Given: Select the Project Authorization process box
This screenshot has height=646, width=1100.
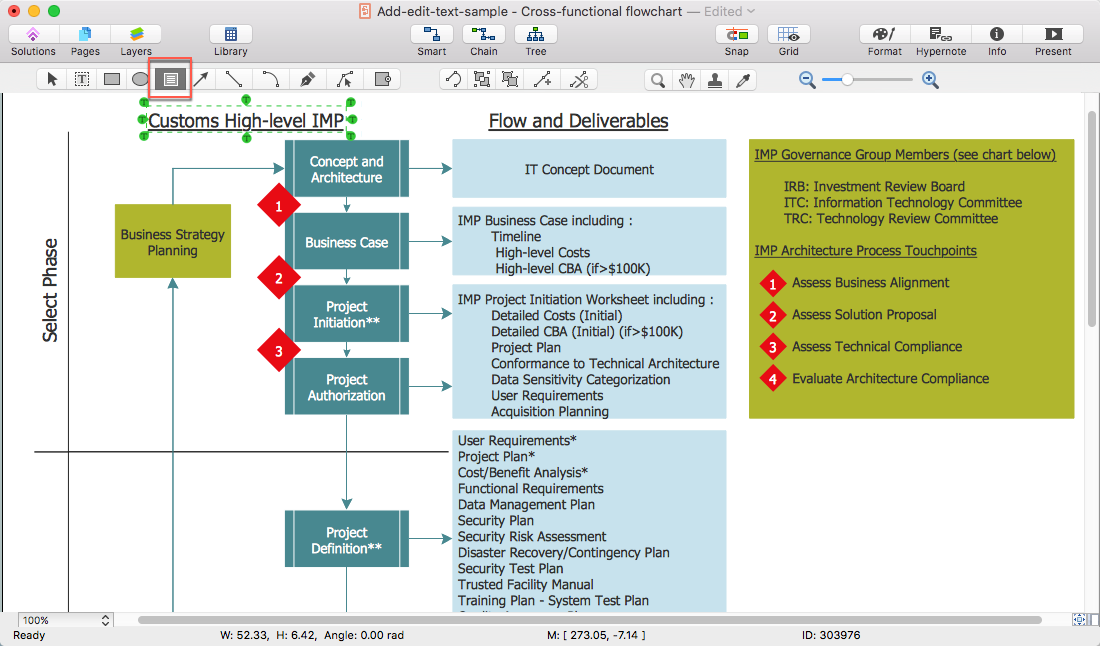Looking at the screenshot, I should [347, 386].
